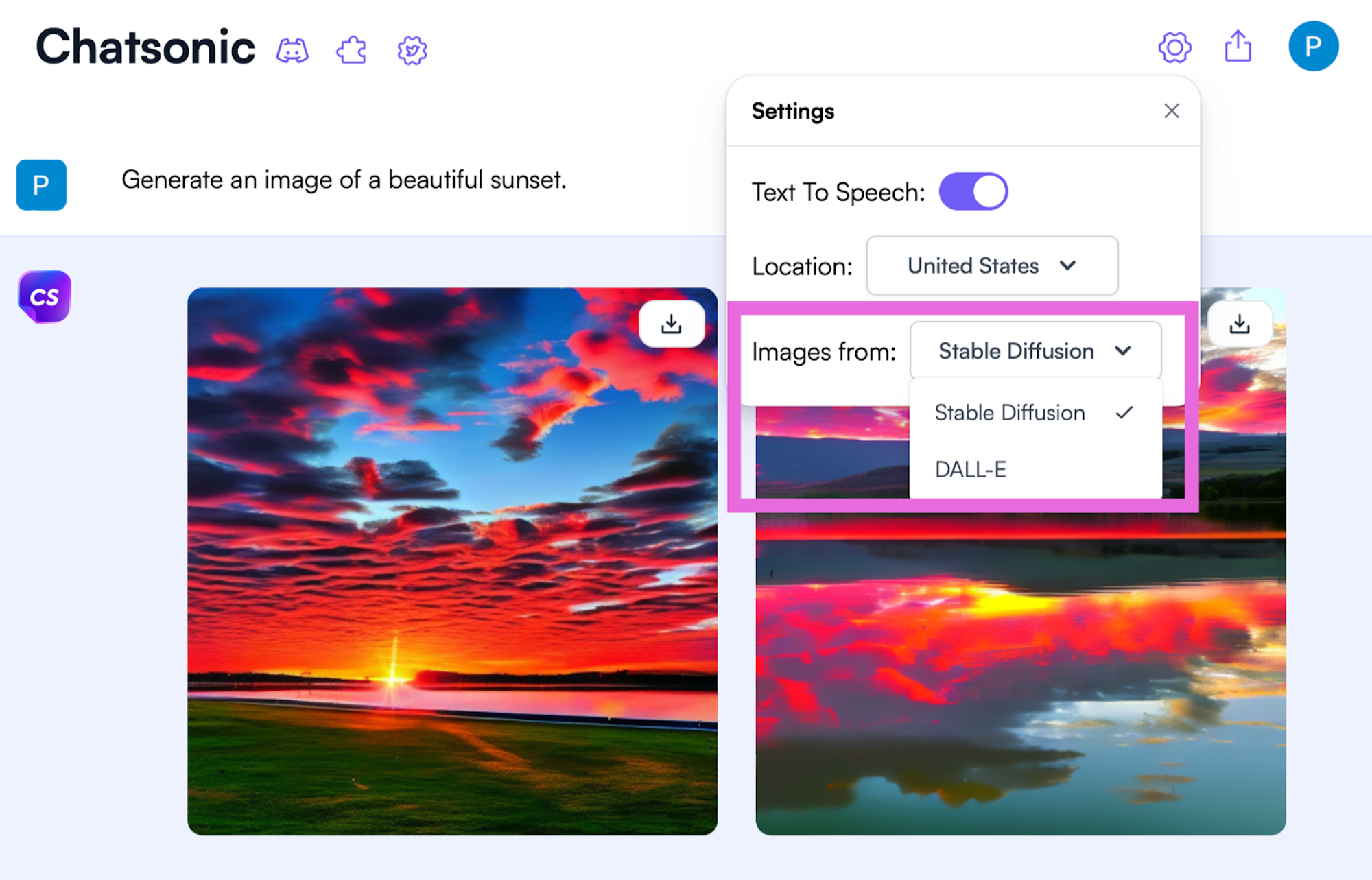Open the settings gear icon
Viewport: 1372px width, 880px height.
coord(1174,47)
